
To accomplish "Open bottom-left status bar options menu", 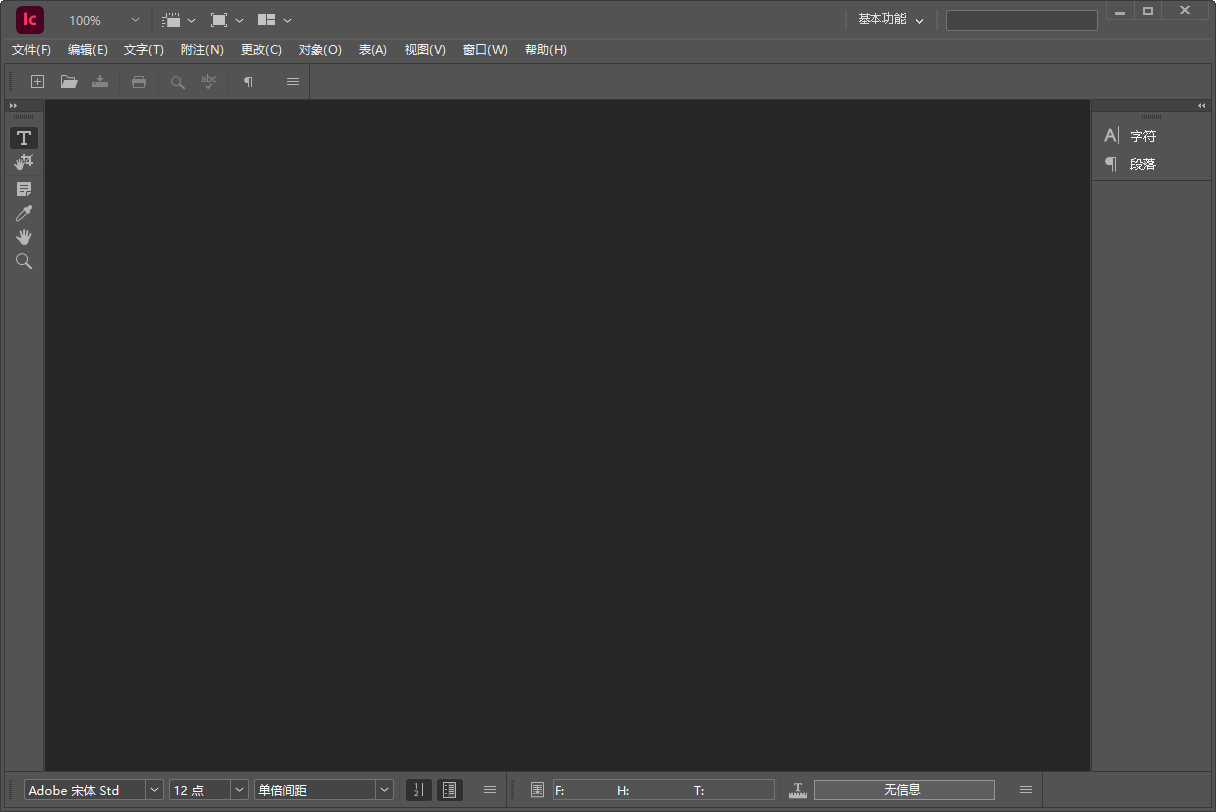I will coord(490,790).
